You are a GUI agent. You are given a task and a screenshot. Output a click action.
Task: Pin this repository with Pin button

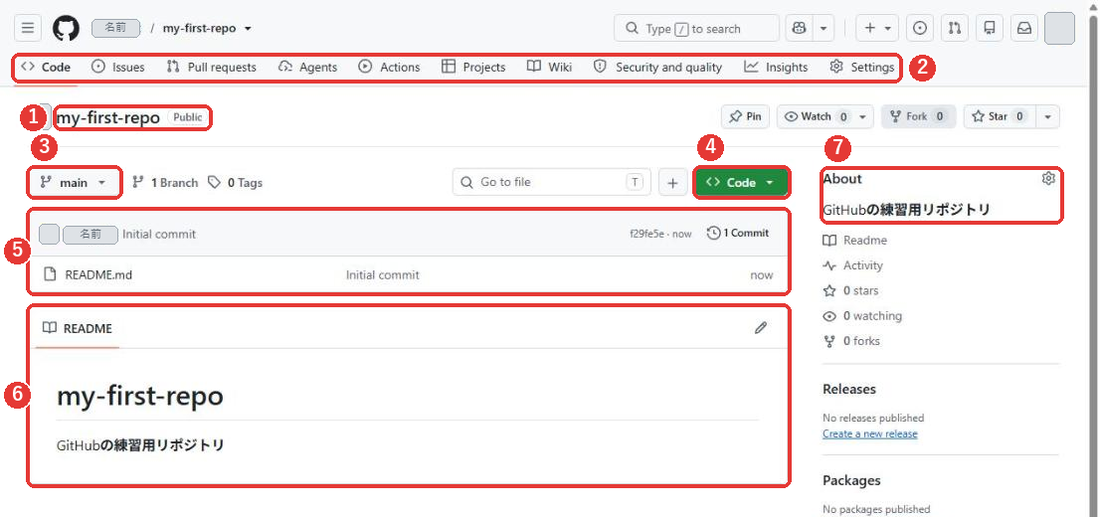tap(745, 116)
